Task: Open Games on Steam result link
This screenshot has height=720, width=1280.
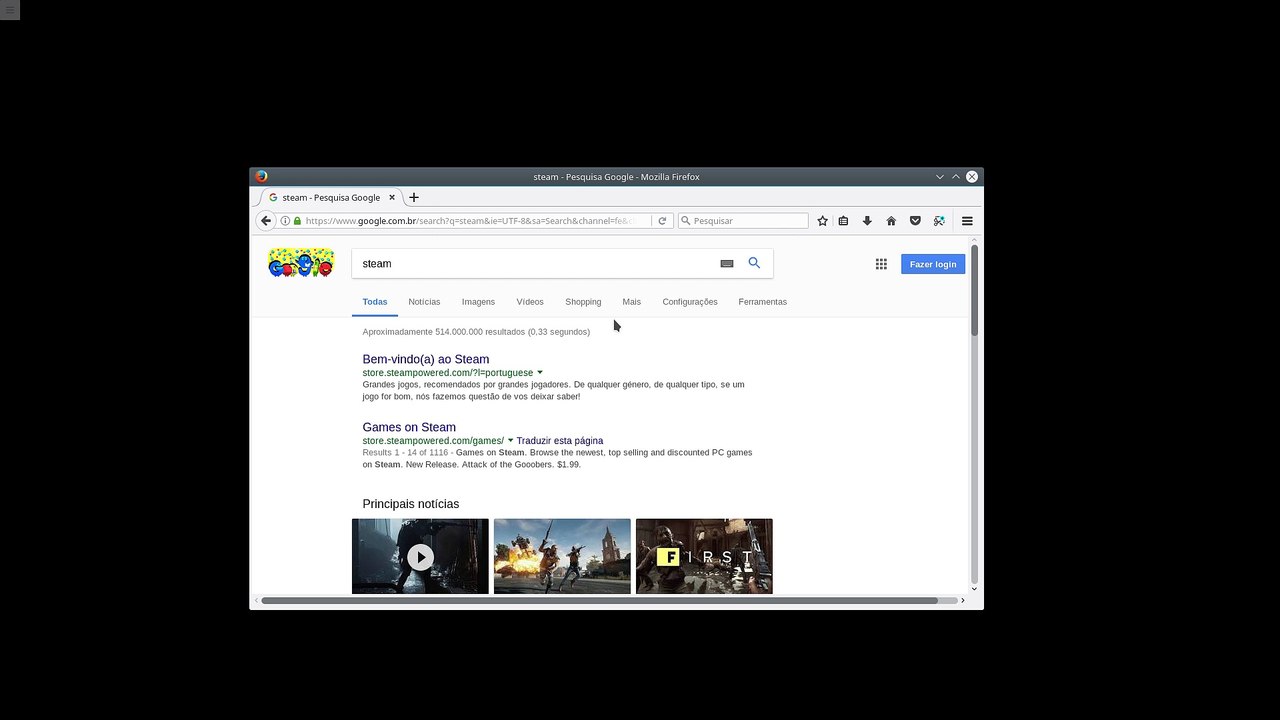Action: coord(409,427)
